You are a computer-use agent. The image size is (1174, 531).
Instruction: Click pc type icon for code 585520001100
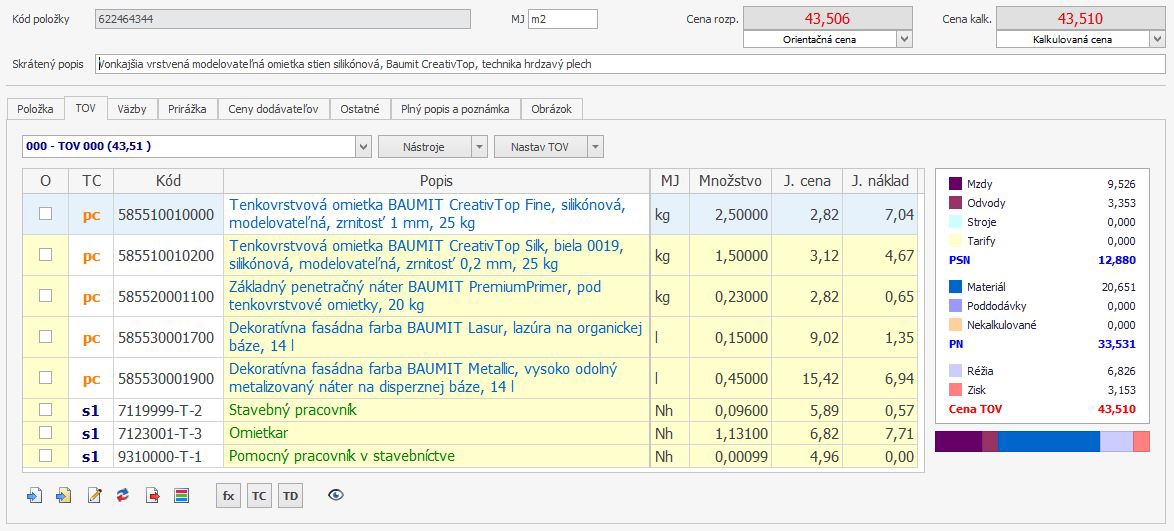pos(91,297)
